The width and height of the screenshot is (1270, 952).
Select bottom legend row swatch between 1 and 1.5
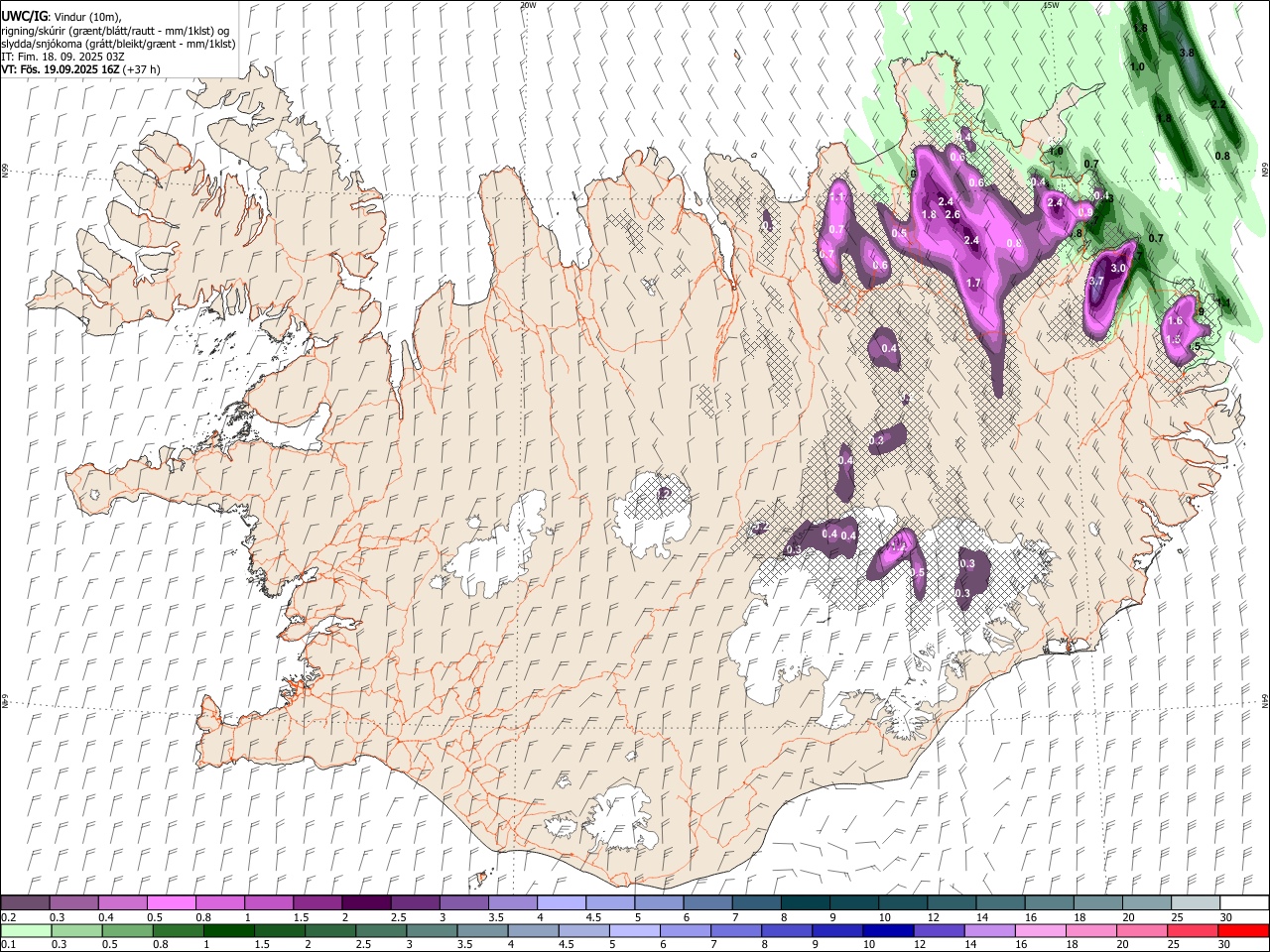coord(231,930)
